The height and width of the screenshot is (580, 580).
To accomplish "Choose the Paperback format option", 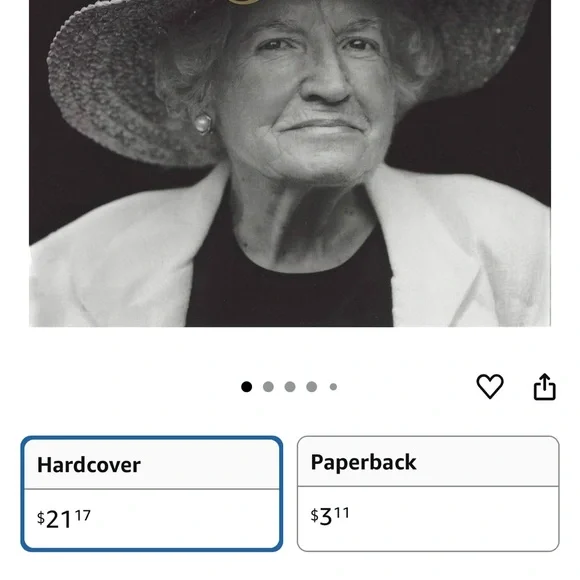I will click(x=428, y=494).
